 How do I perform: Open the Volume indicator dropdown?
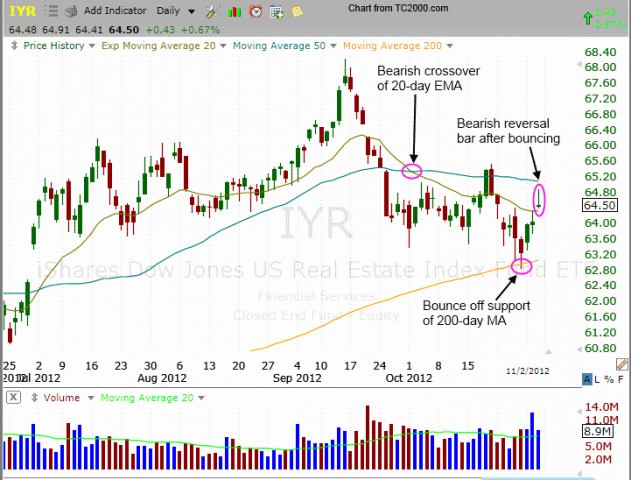[91, 398]
